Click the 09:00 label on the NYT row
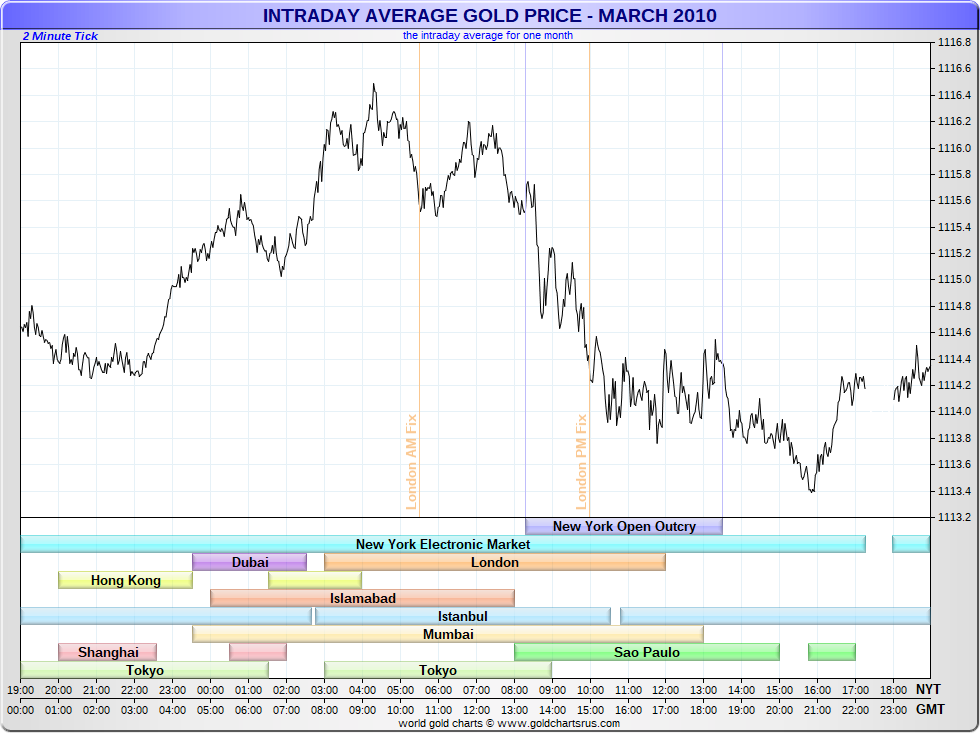This screenshot has width=980, height=733. click(552, 691)
